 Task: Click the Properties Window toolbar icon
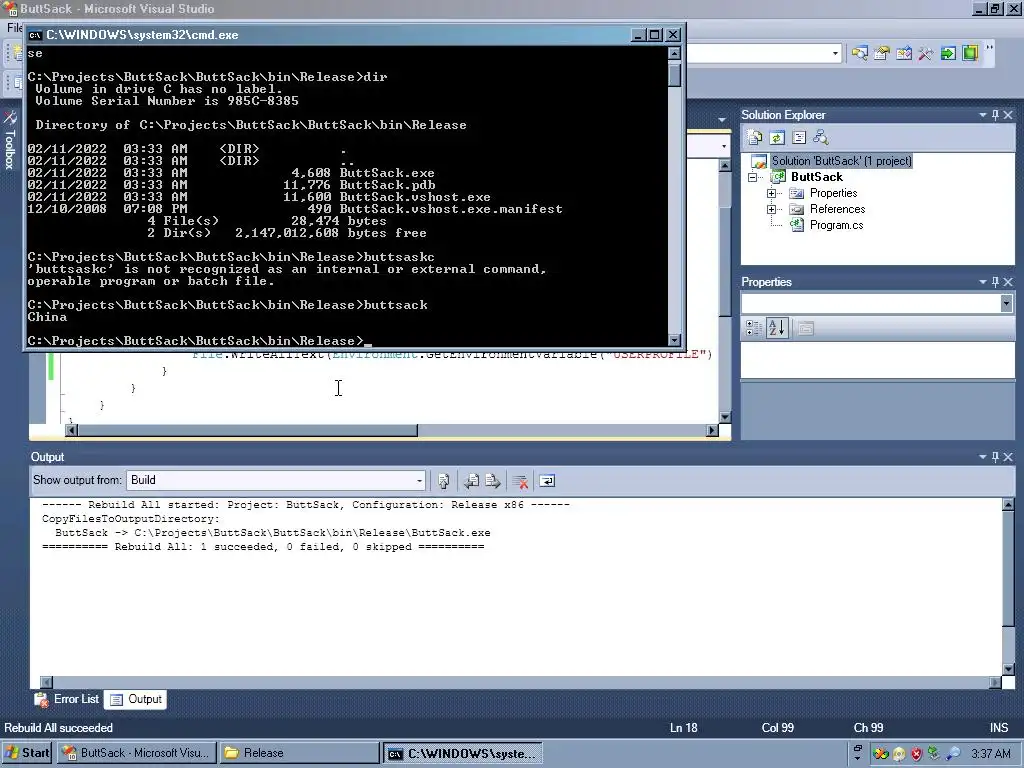point(882,53)
